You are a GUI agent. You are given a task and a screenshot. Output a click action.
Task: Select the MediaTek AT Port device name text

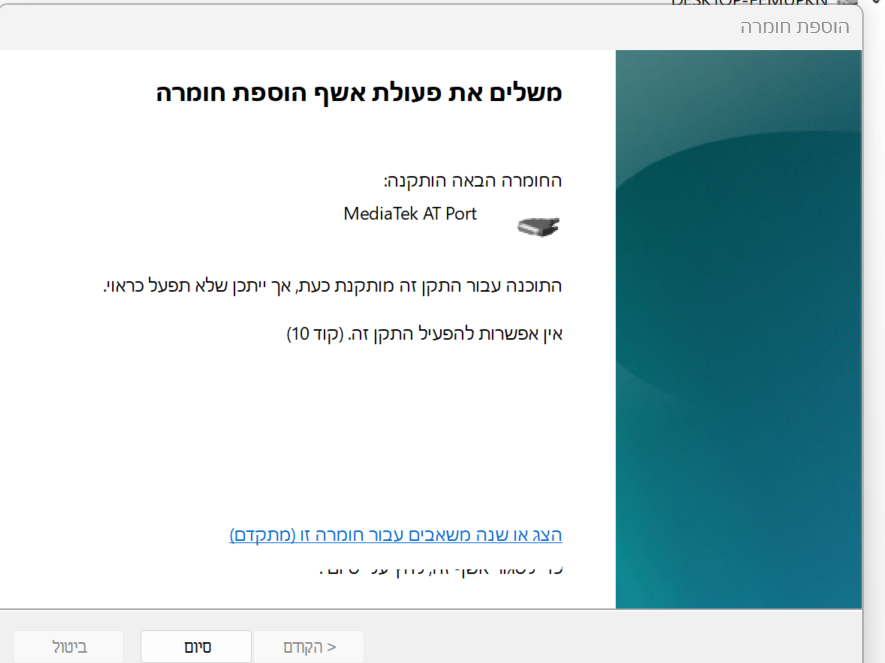(x=410, y=213)
